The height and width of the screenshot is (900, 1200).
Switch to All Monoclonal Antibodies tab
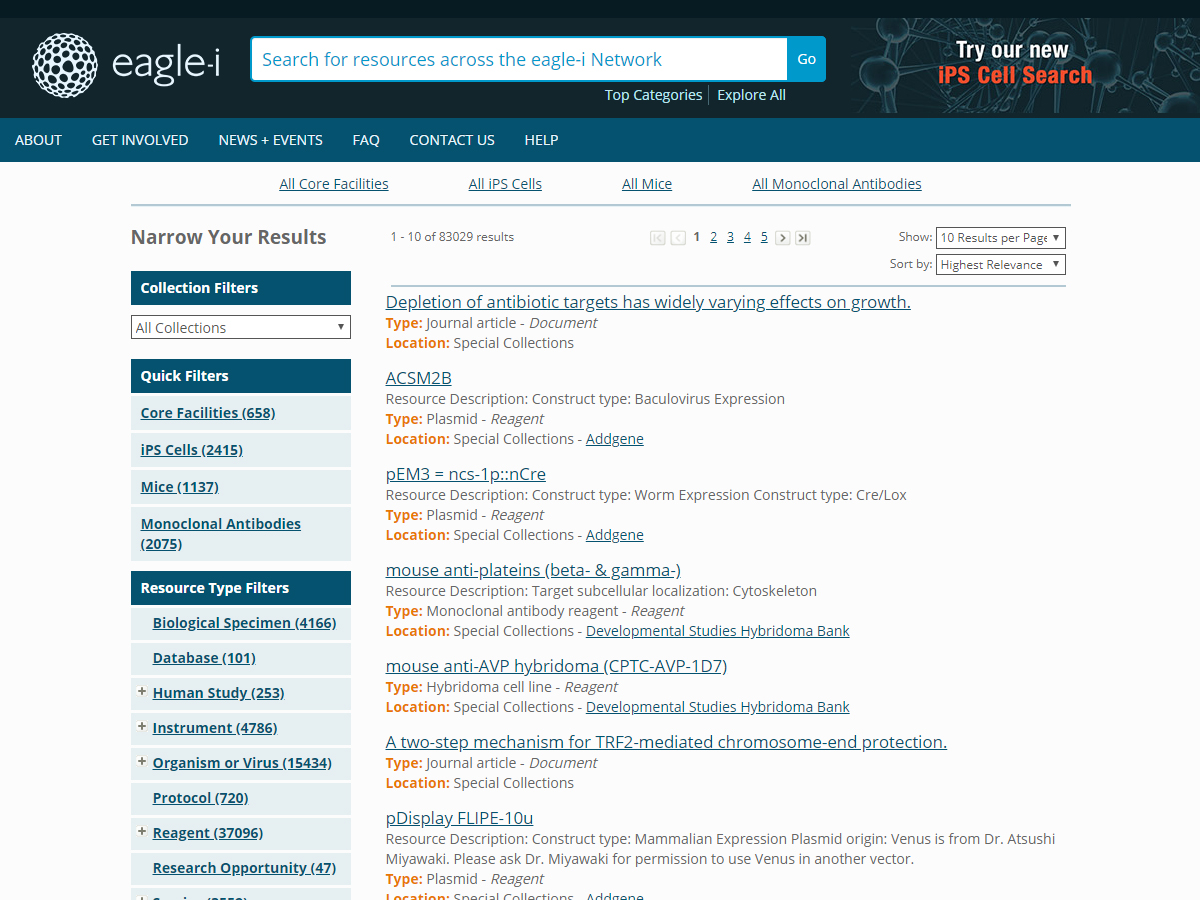(x=836, y=184)
